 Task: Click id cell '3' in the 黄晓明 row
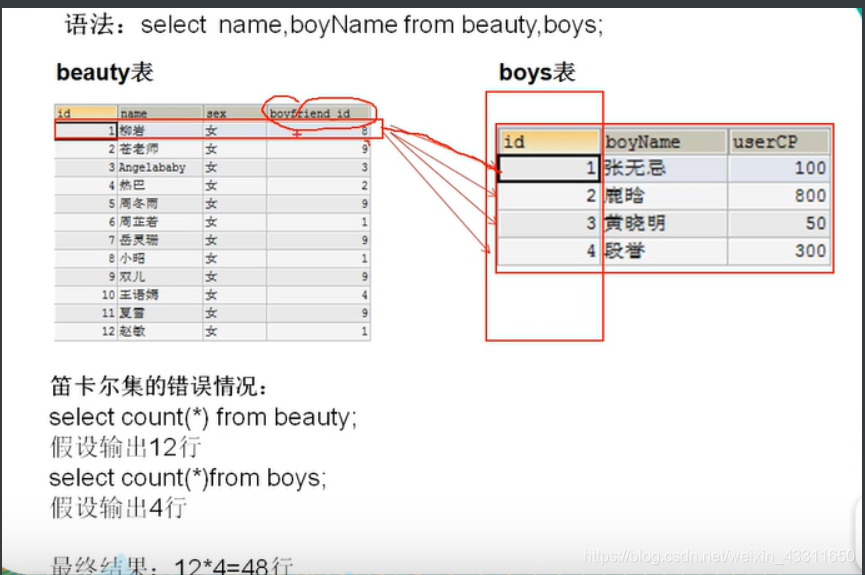pyautogui.click(x=549, y=223)
